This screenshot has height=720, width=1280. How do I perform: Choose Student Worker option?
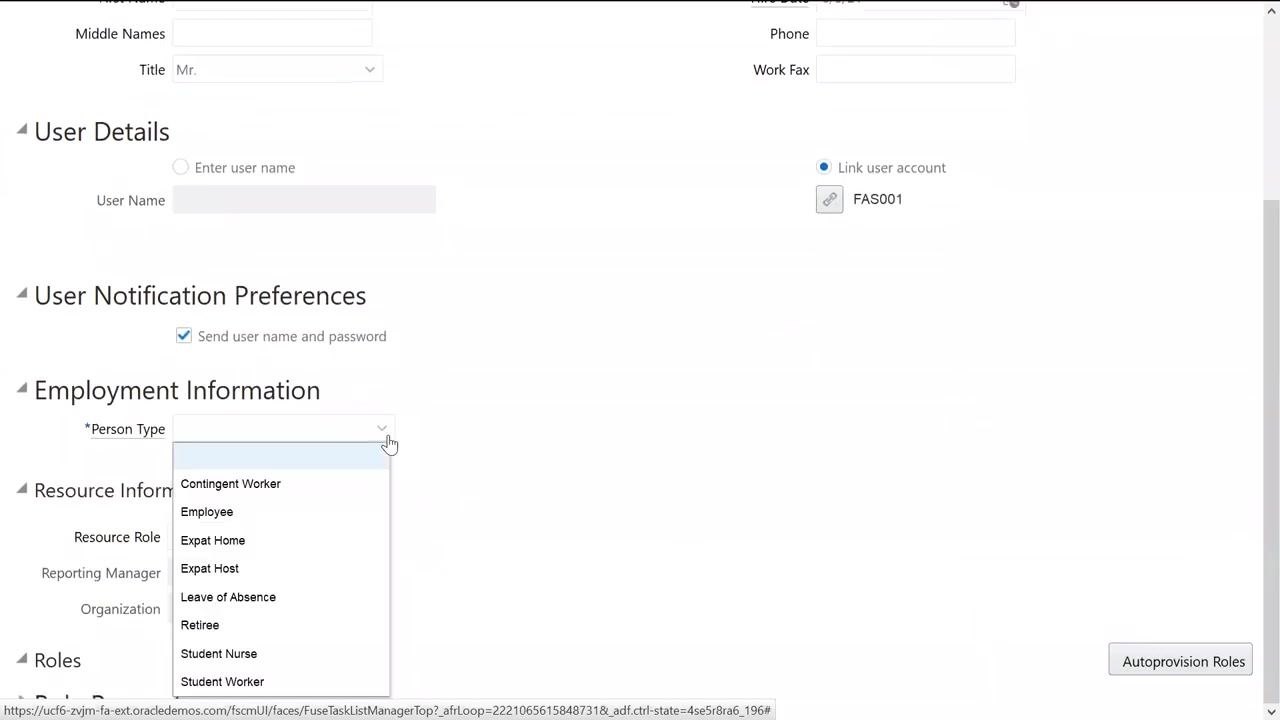(281, 682)
